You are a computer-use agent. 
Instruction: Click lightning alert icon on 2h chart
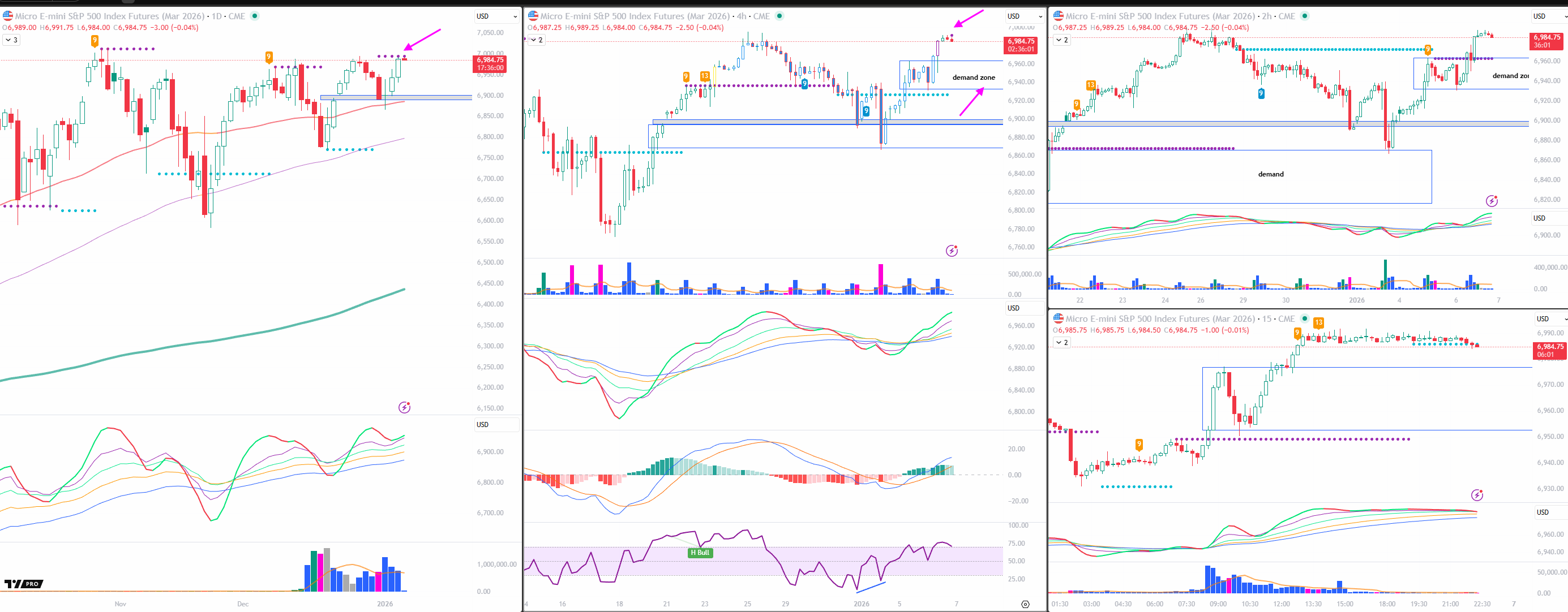click(1492, 201)
